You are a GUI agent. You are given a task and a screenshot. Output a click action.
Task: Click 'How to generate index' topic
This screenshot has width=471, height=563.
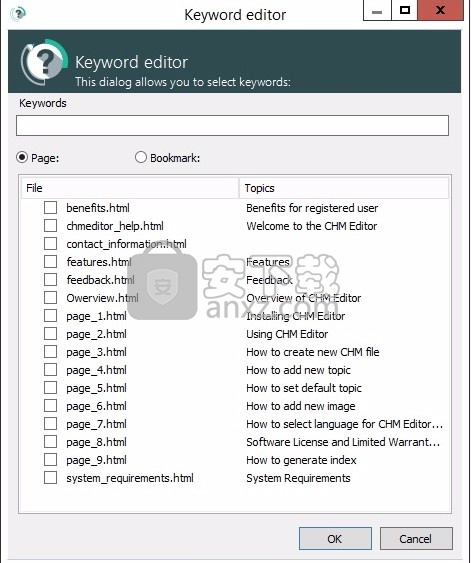pos(301,460)
